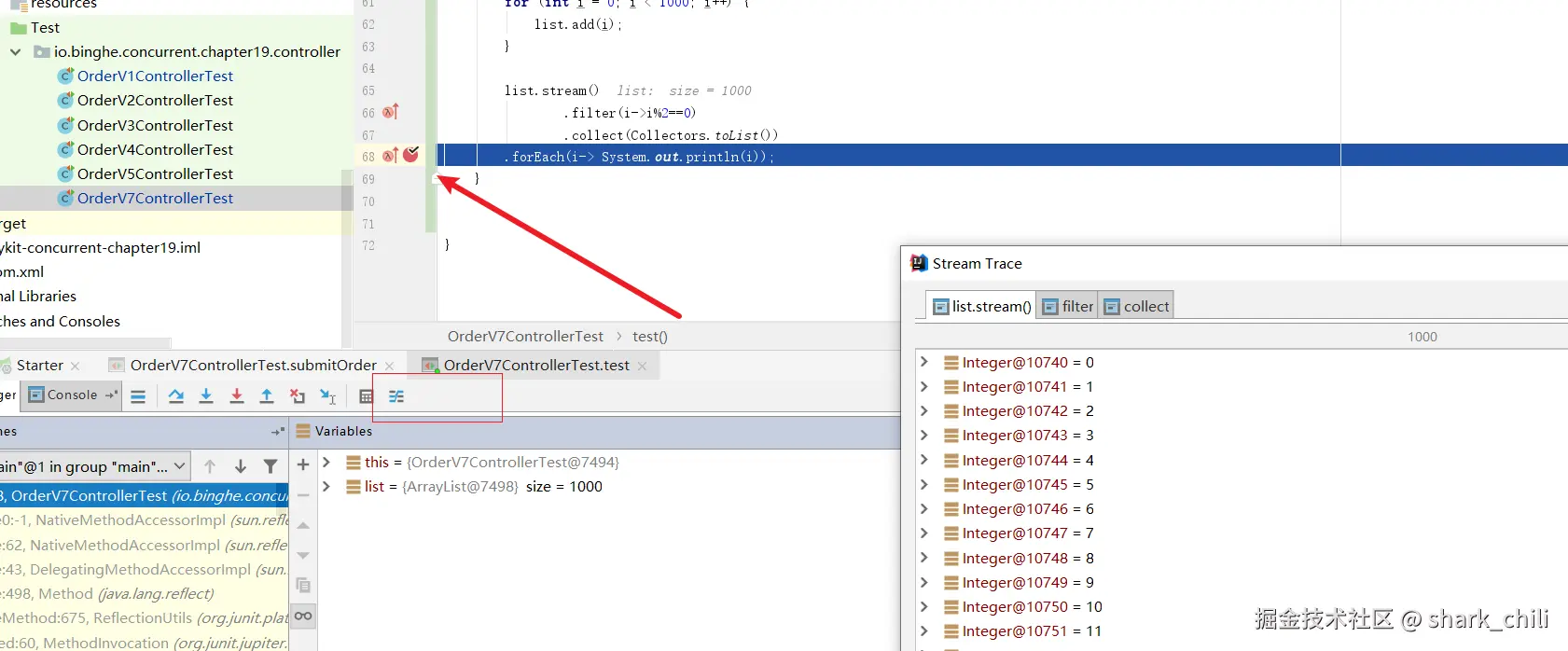Collapse the io.binghe.concurrent.chapter19.controller package

point(15,52)
